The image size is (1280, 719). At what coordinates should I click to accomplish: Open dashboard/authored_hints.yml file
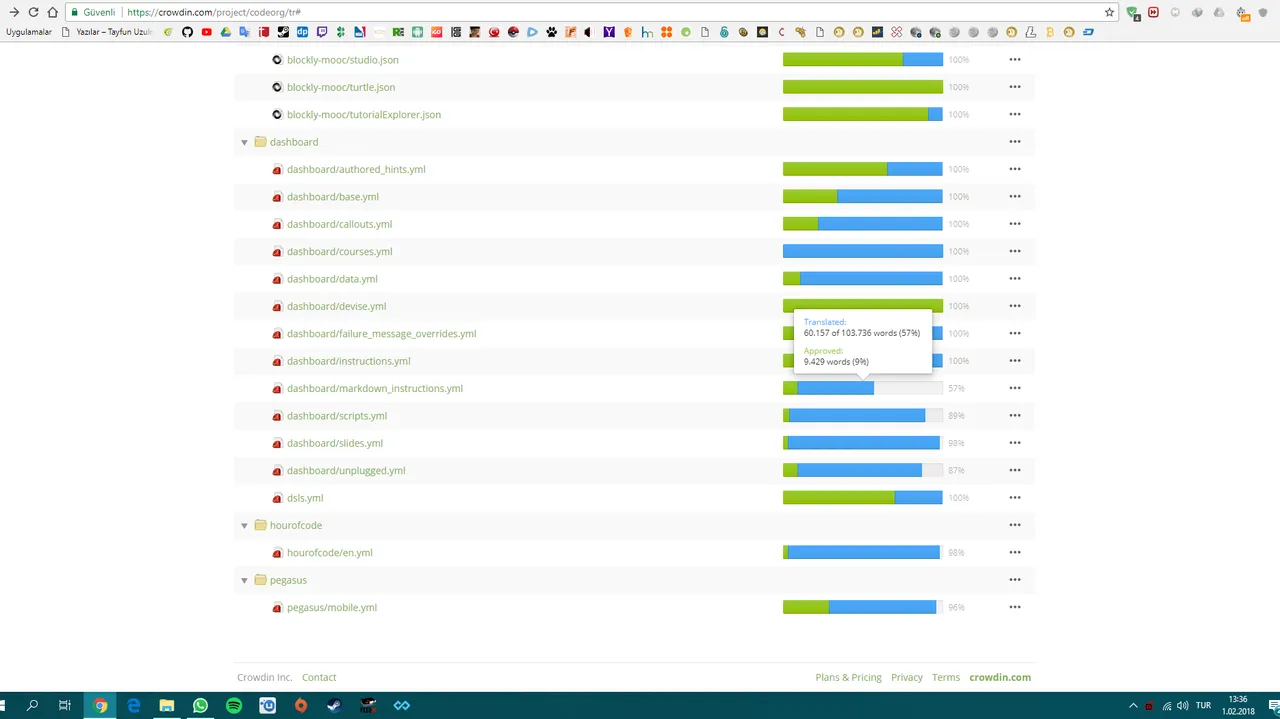tap(356, 169)
